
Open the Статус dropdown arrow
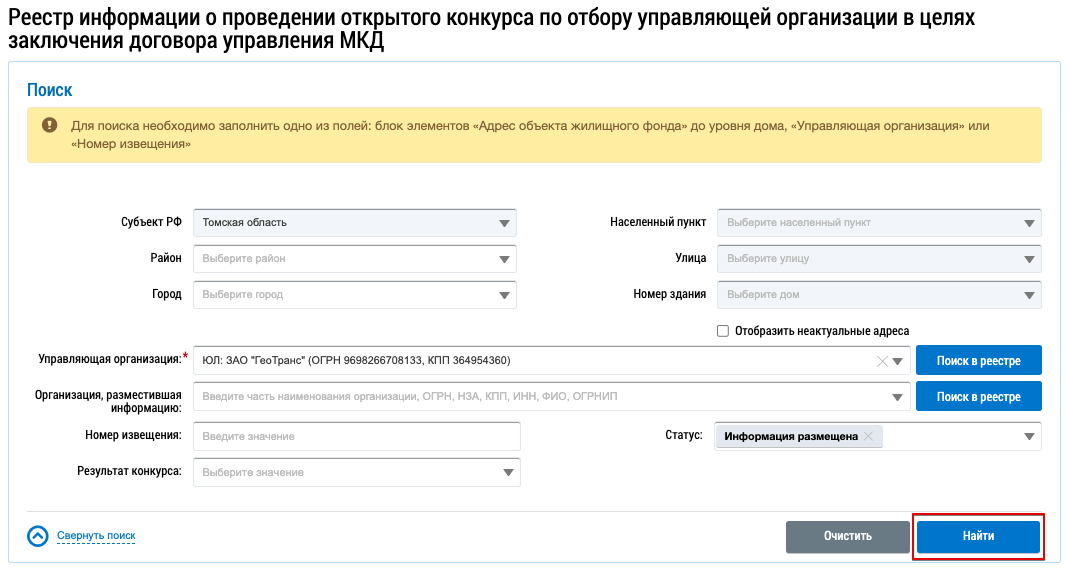point(1029,436)
